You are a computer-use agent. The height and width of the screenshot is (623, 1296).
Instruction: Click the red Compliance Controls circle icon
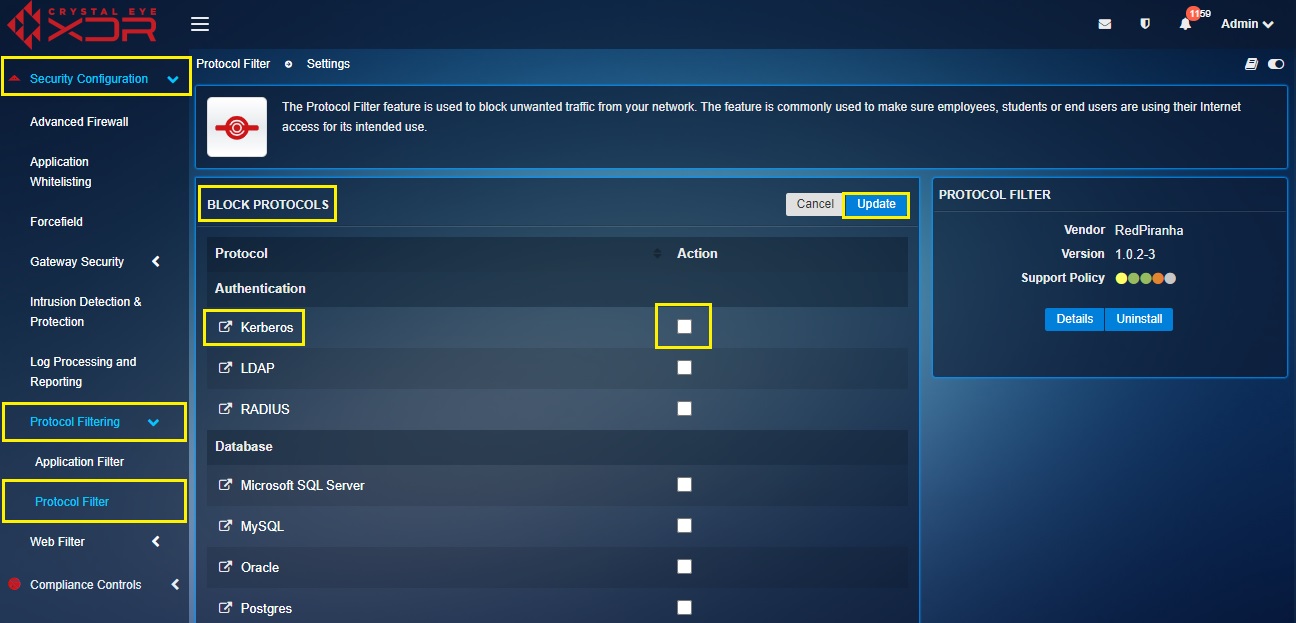tap(14, 584)
